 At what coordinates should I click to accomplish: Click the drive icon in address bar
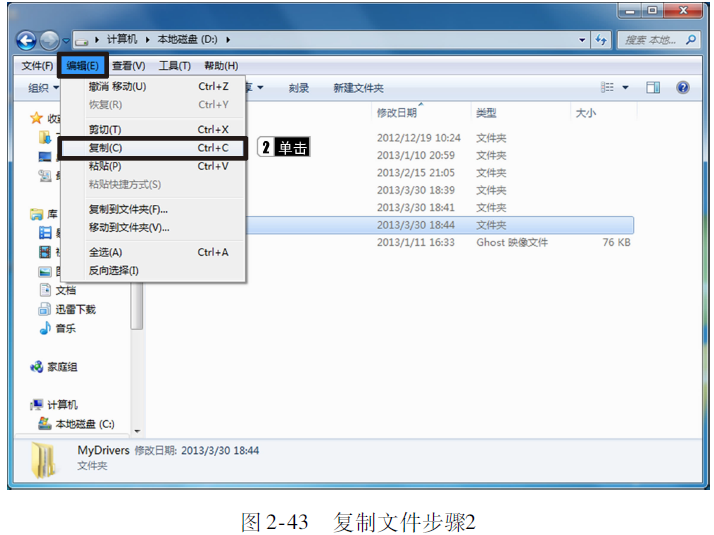[x=82, y=41]
